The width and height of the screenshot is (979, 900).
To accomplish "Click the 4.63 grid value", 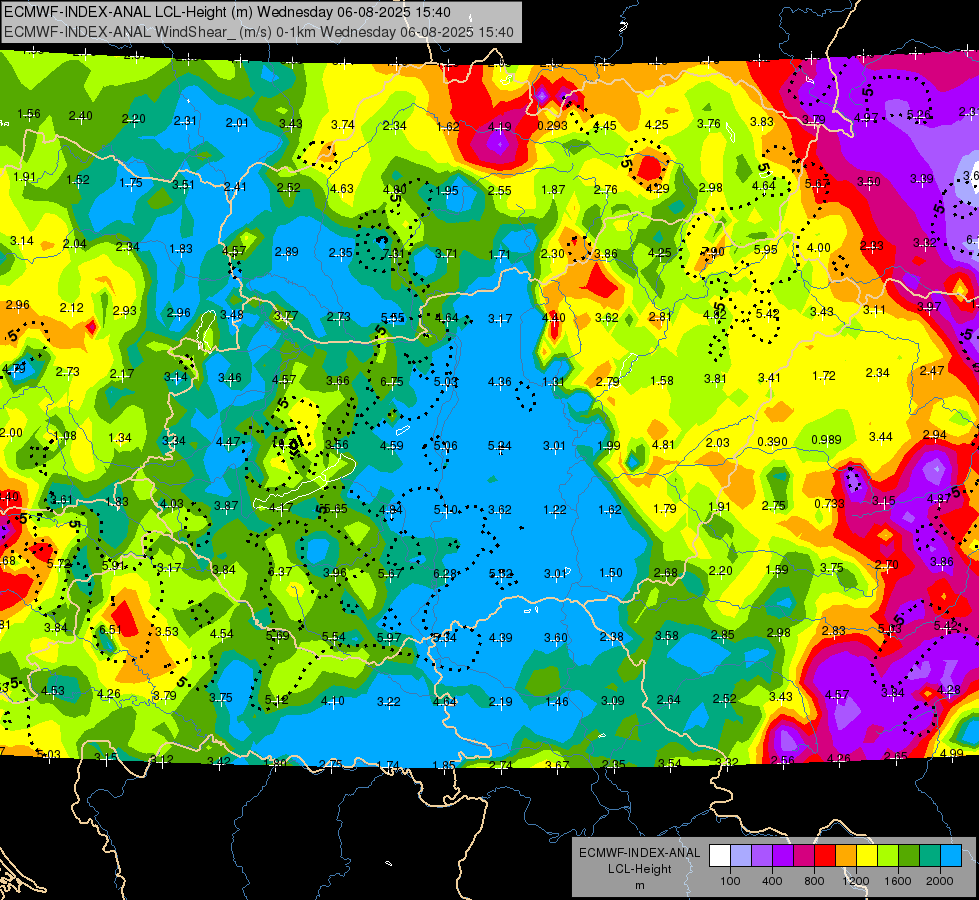I will pyautogui.click(x=342, y=188).
